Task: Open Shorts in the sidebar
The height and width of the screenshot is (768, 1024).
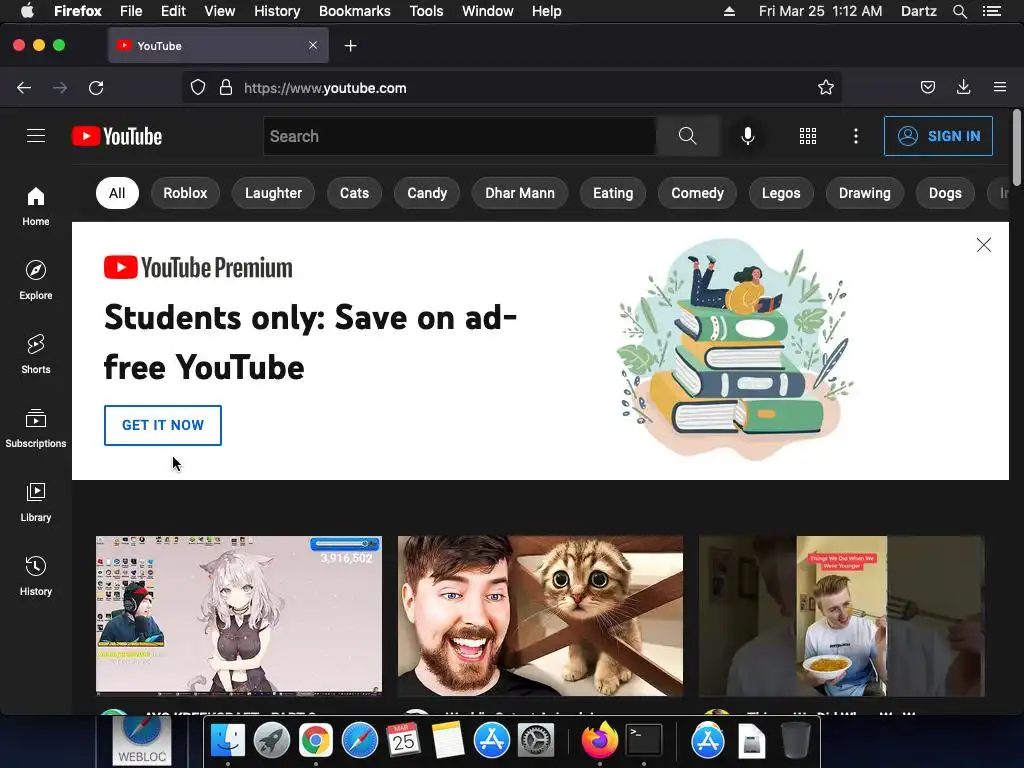Action: point(36,353)
